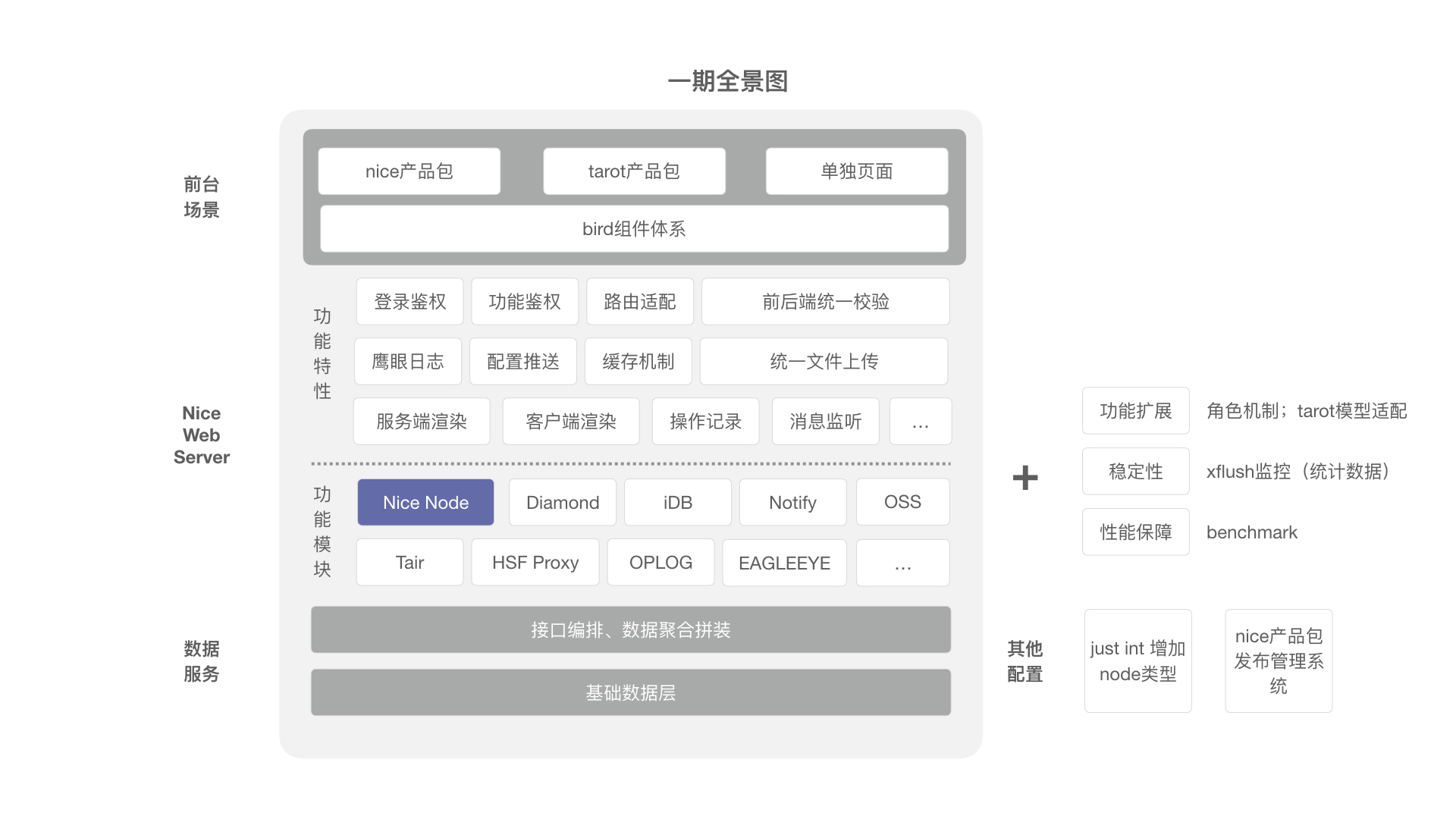Select the just int 增加node类型 box

[1137, 661]
